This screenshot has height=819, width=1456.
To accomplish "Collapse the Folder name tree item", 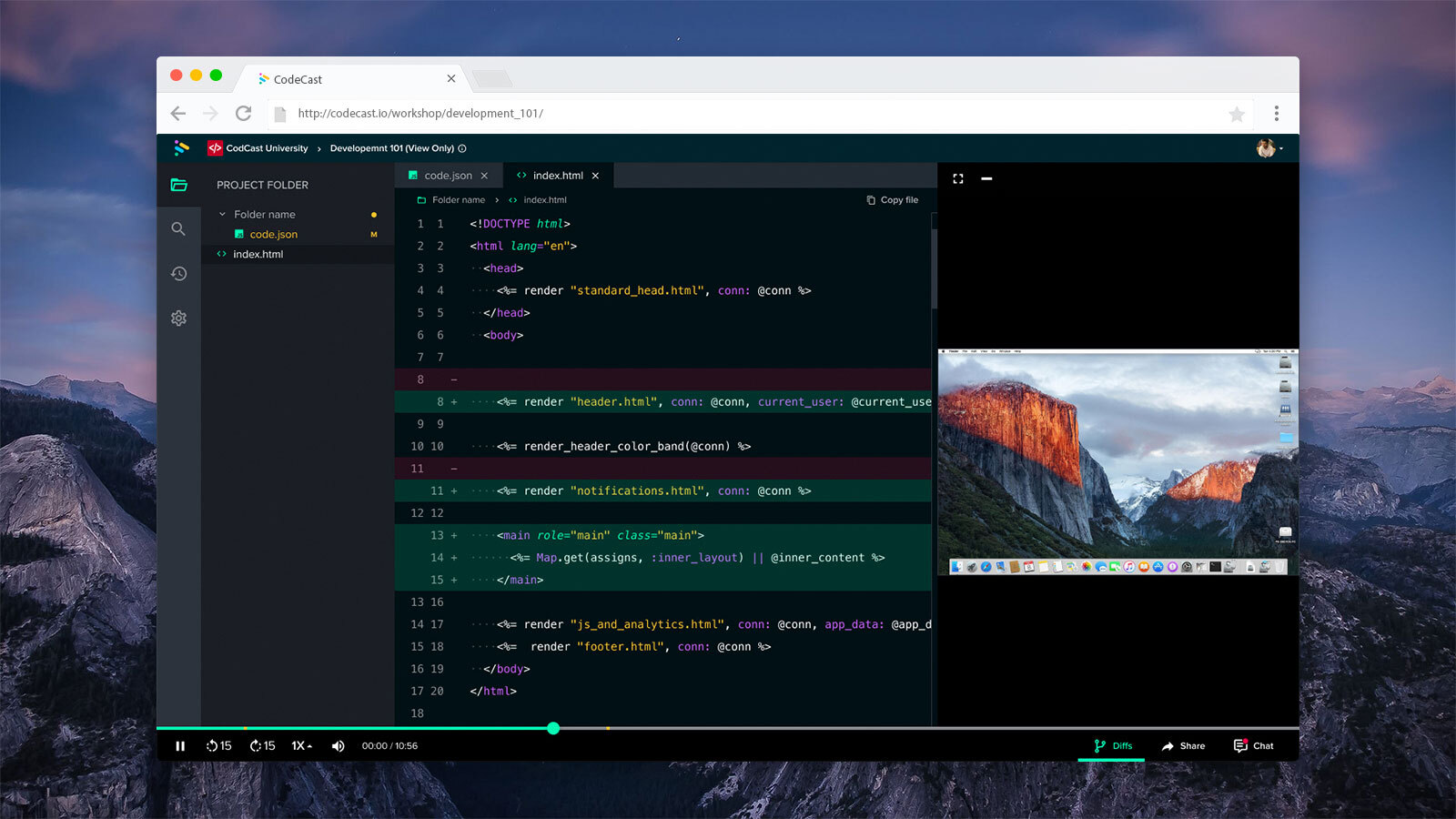I will click(222, 214).
